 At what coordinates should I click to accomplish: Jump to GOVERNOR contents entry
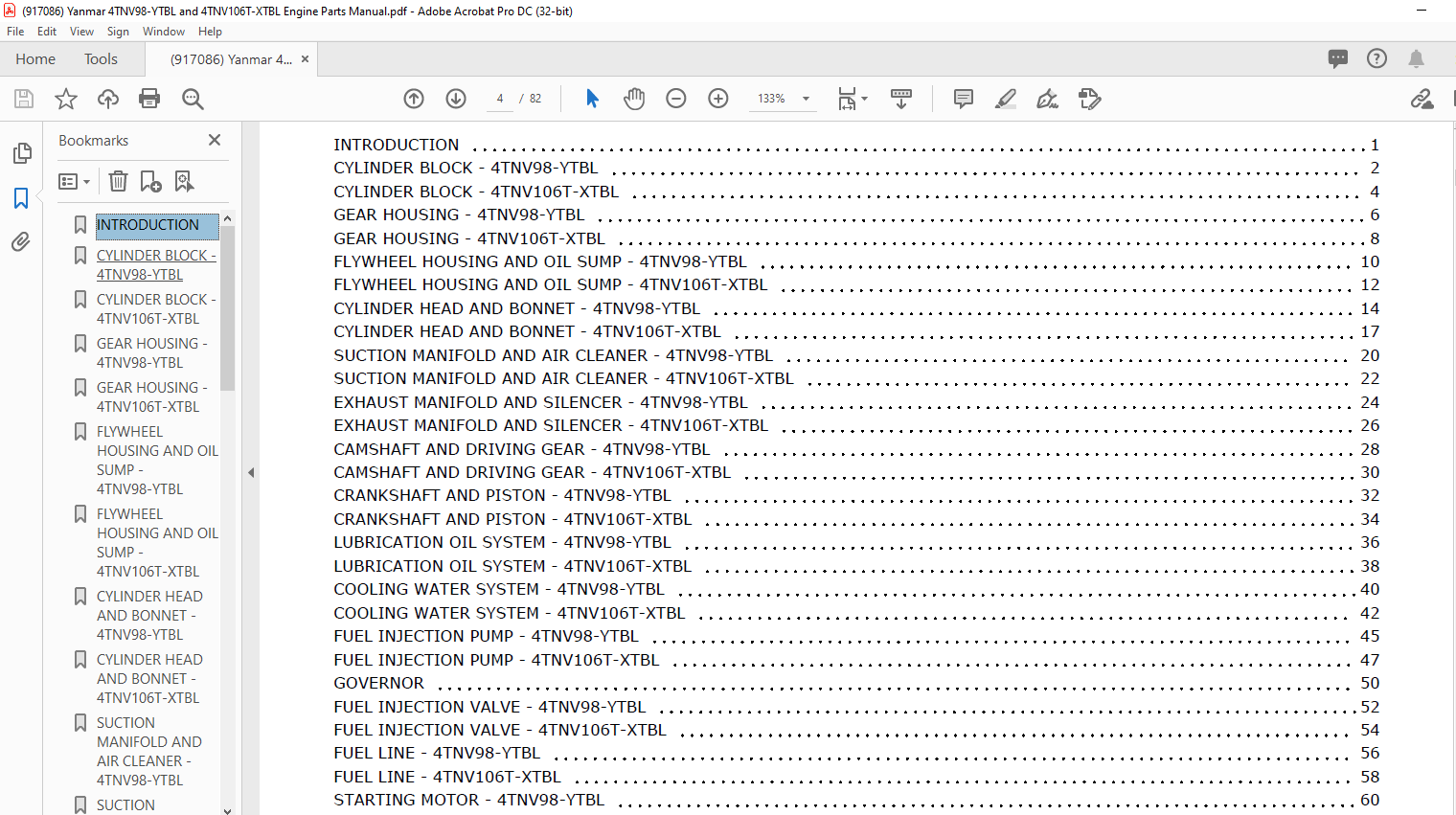(378, 684)
